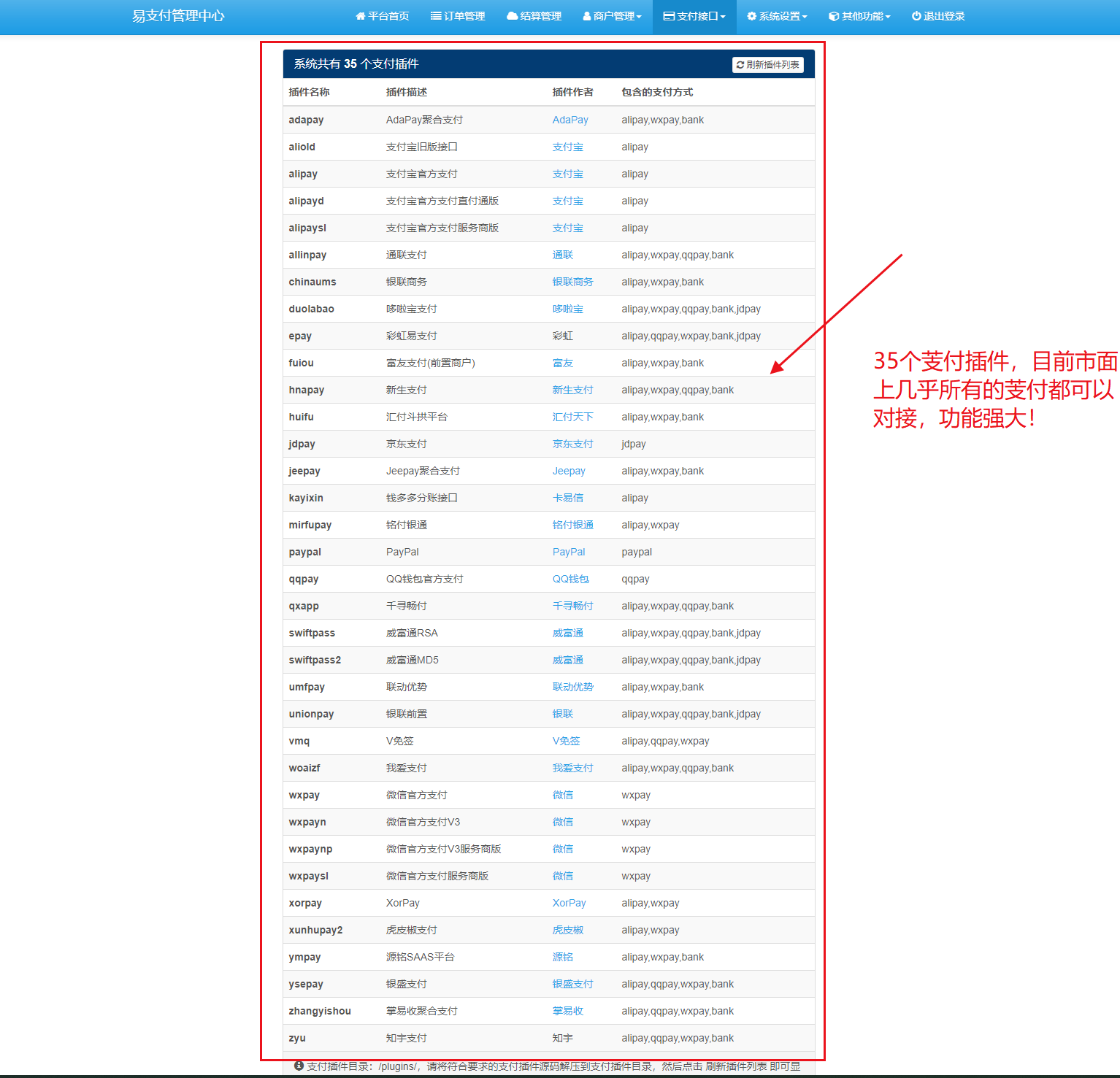Expand the 支付接口 dropdown caret
Screen dimensions: 1120x1078
(723, 17)
